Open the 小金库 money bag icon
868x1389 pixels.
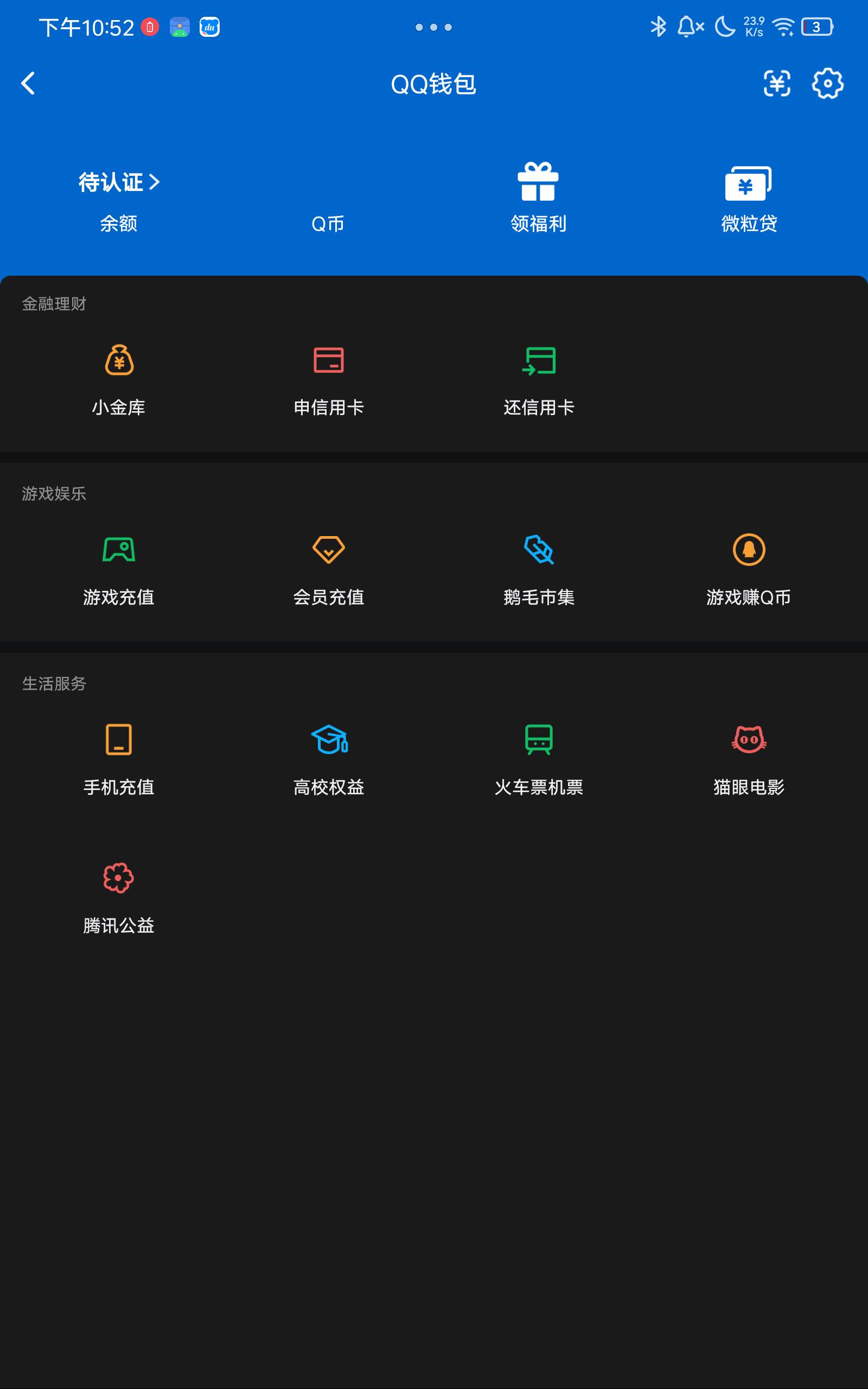click(x=119, y=360)
